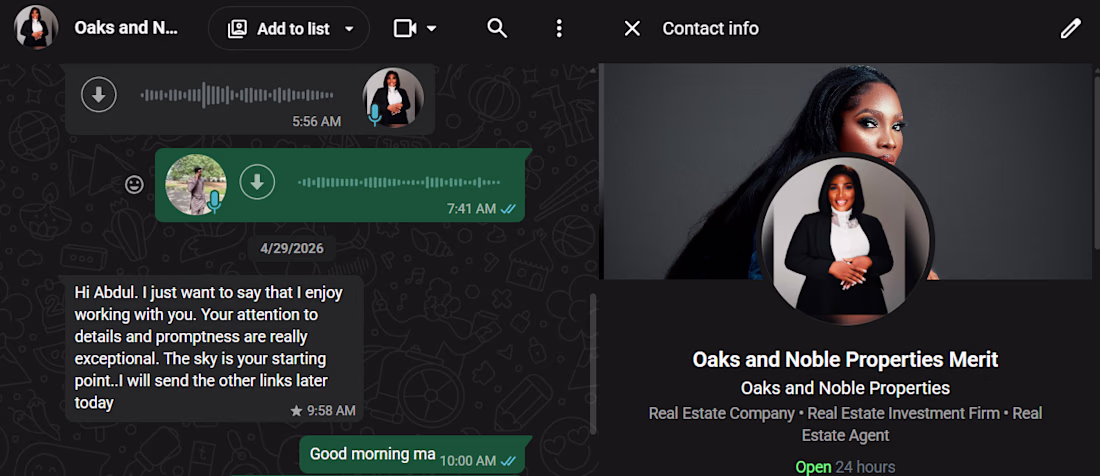Image resolution: width=1100 pixels, height=476 pixels.
Task: Click the Oaks and N... chat title
Action: 126,28
